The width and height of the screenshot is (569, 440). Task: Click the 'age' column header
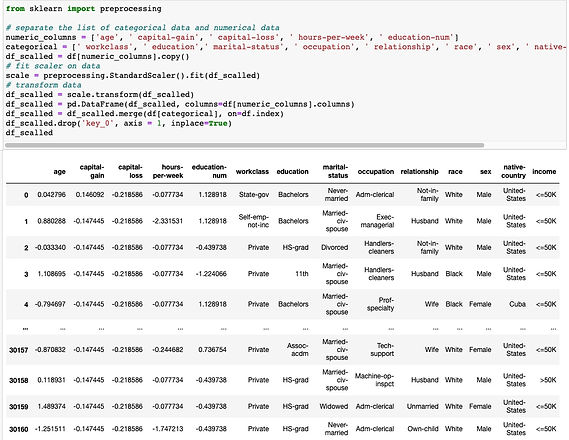[x=60, y=172]
